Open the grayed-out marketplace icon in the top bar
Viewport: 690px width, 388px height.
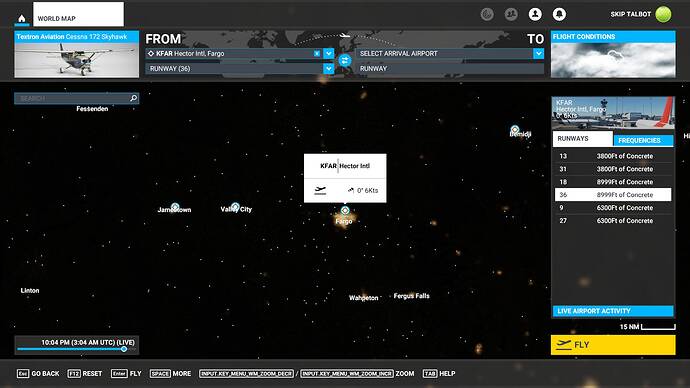point(487,15)
